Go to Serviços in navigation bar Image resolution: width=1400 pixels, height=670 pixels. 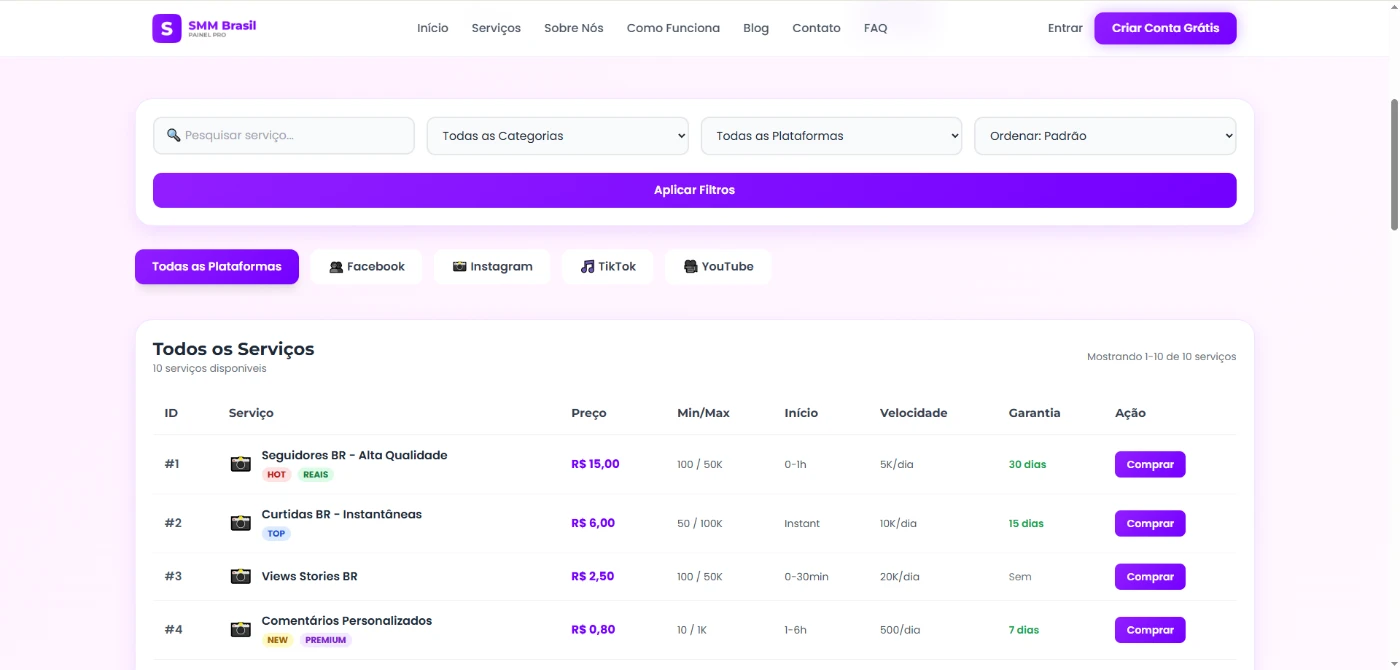pos(496,28)
